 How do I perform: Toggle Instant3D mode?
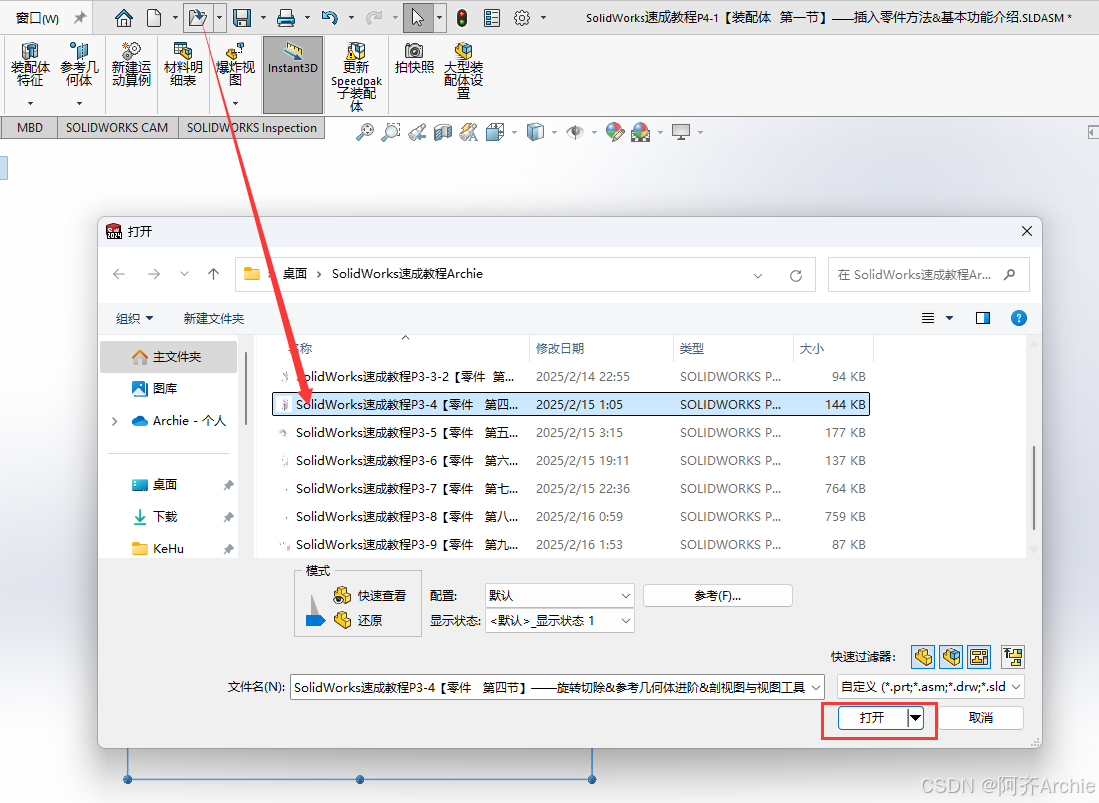[x=293, y=75]
